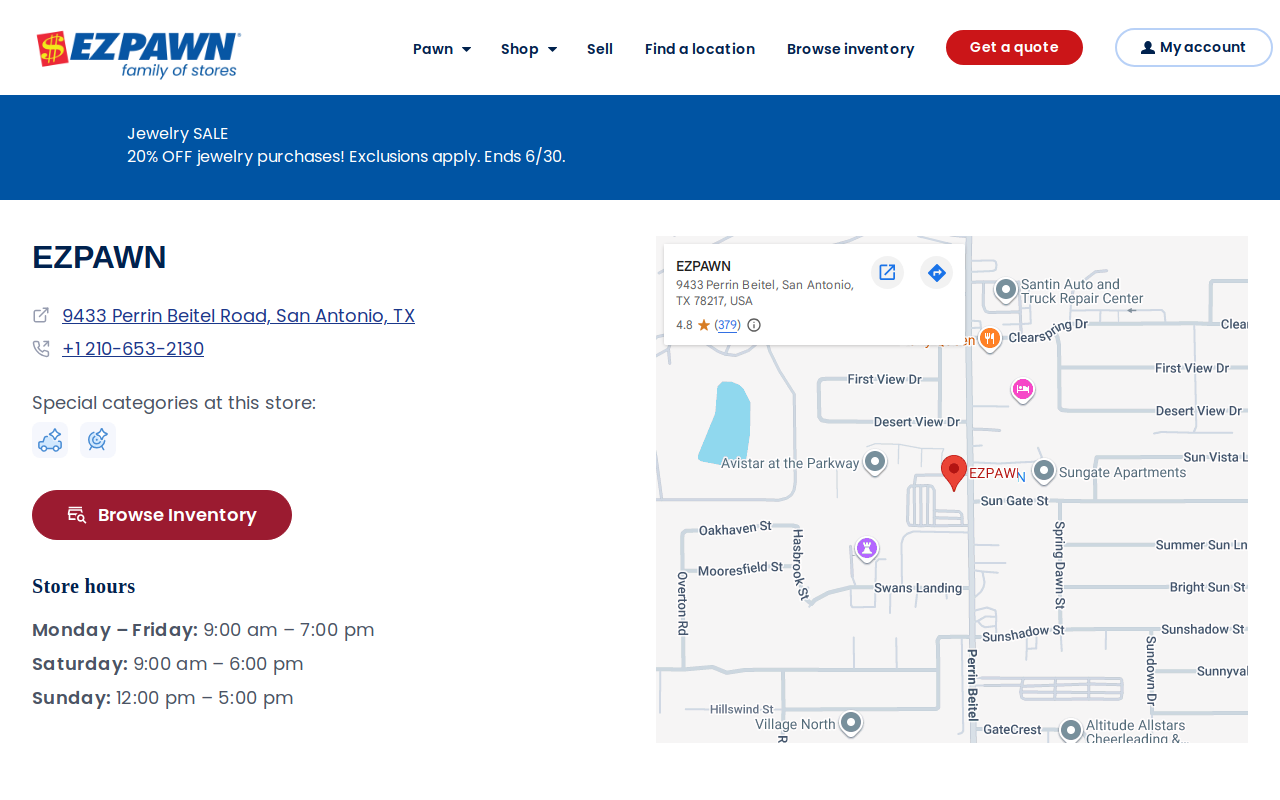Expand the Pawn dropdown menu
Screen dimensions: 1280x800
point(442,49)
